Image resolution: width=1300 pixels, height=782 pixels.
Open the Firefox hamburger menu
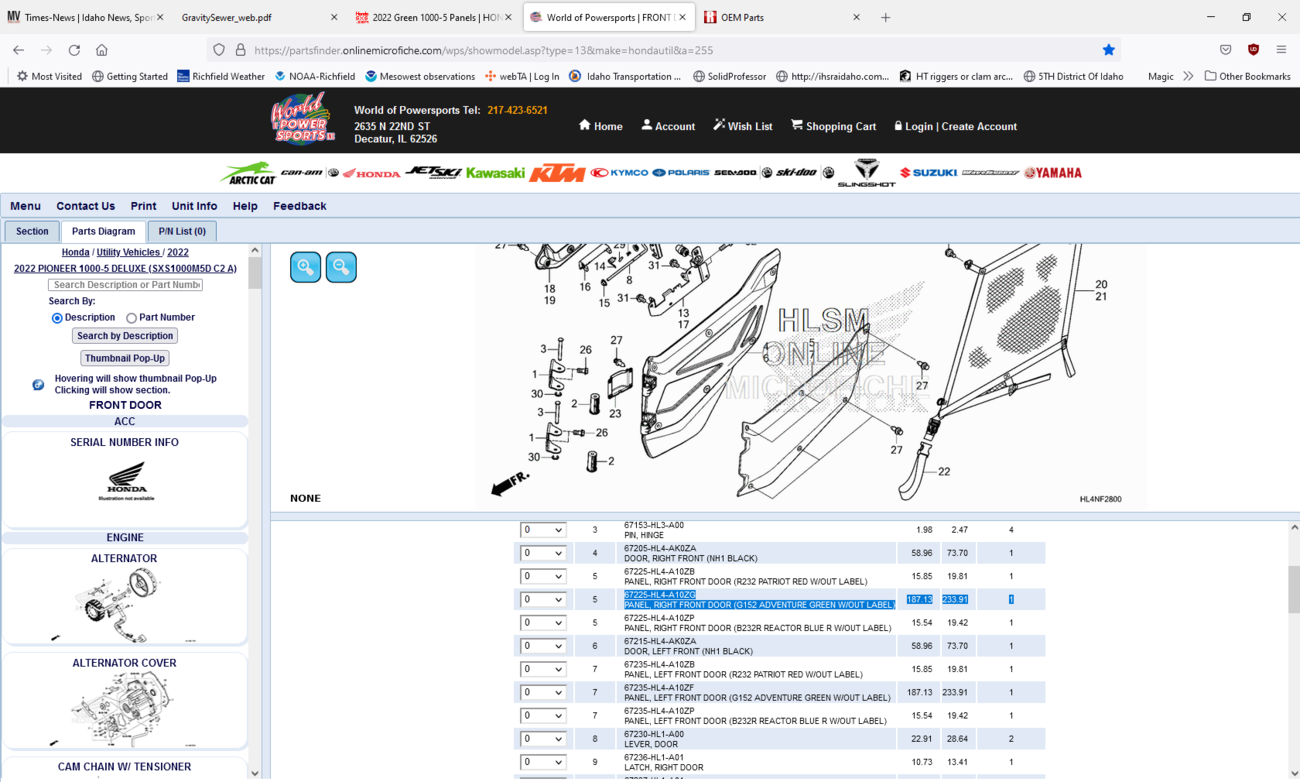[x=1281, y=50]
